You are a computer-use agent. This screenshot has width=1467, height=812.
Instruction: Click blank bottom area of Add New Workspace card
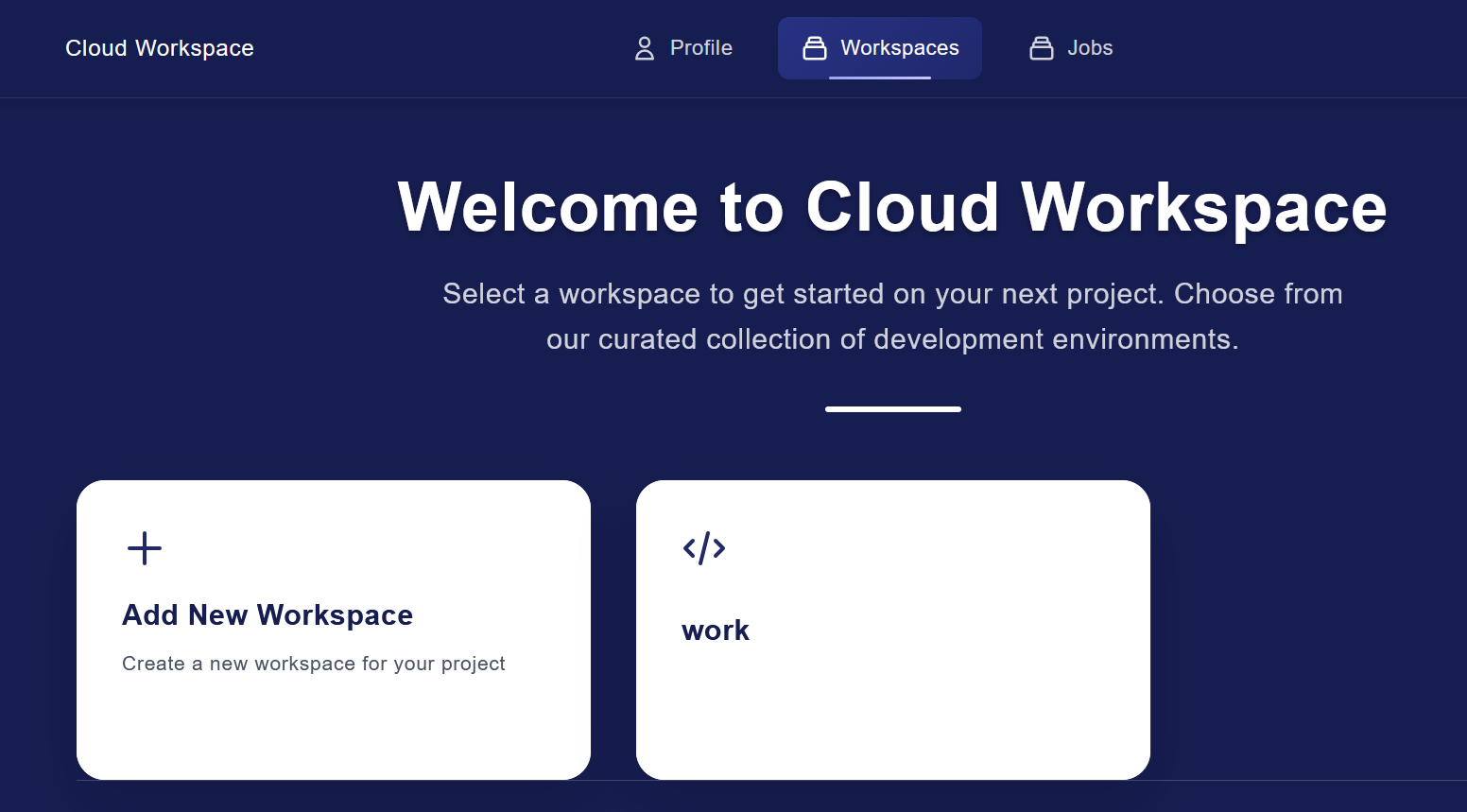coord(333,733)
